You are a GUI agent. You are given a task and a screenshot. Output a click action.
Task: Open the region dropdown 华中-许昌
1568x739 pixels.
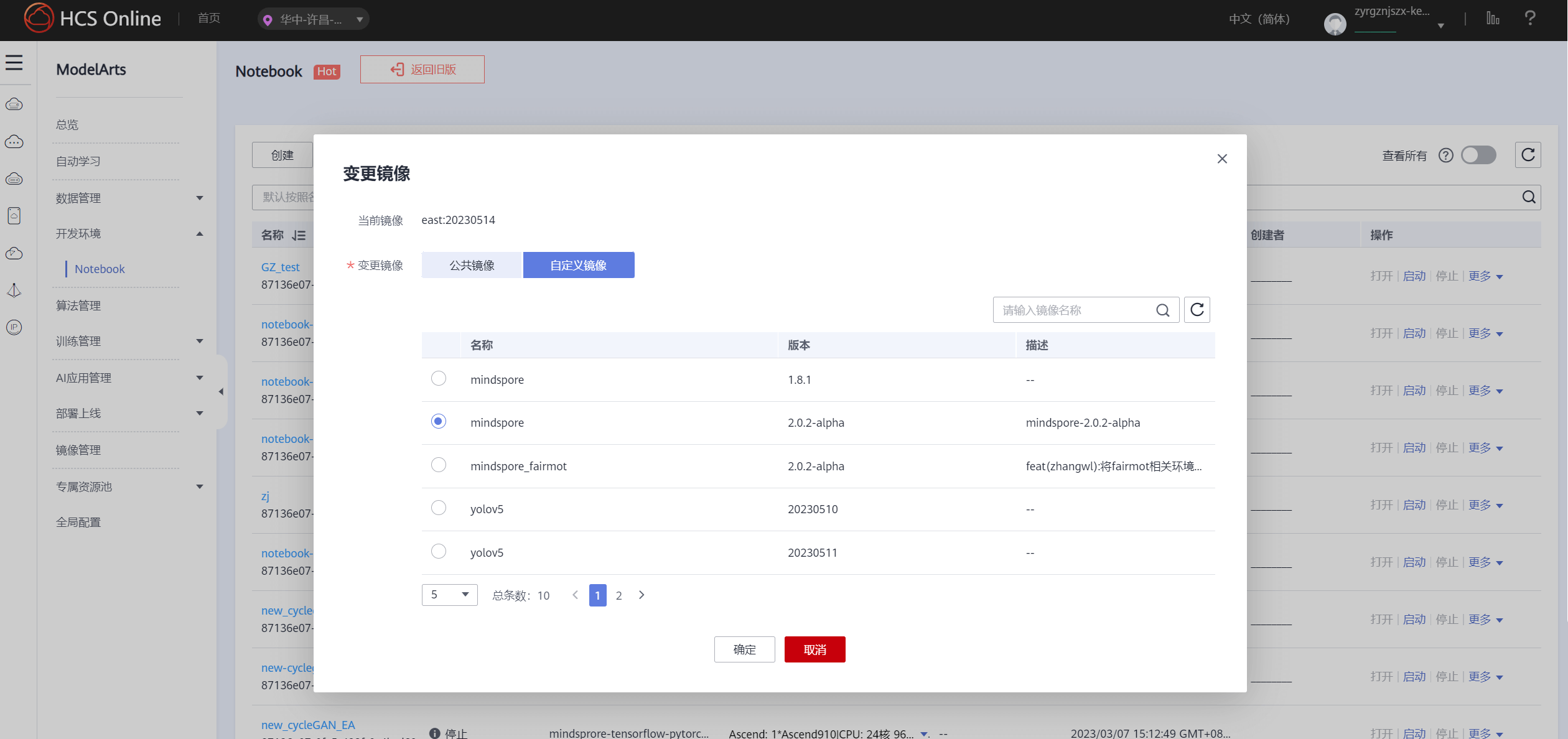(x=313, y=19)
